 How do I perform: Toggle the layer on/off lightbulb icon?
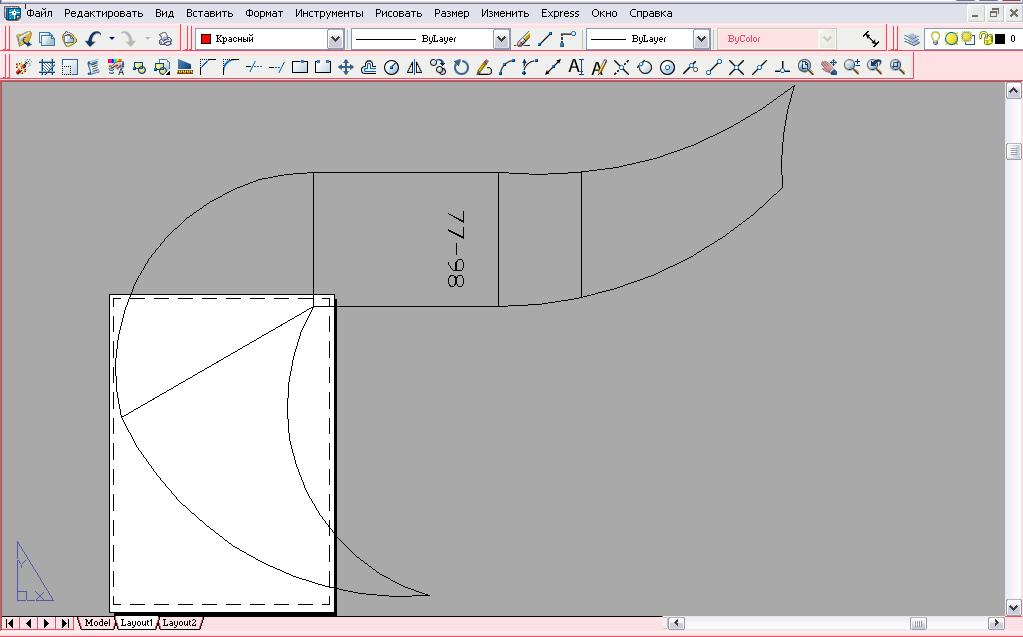point(936,39)
